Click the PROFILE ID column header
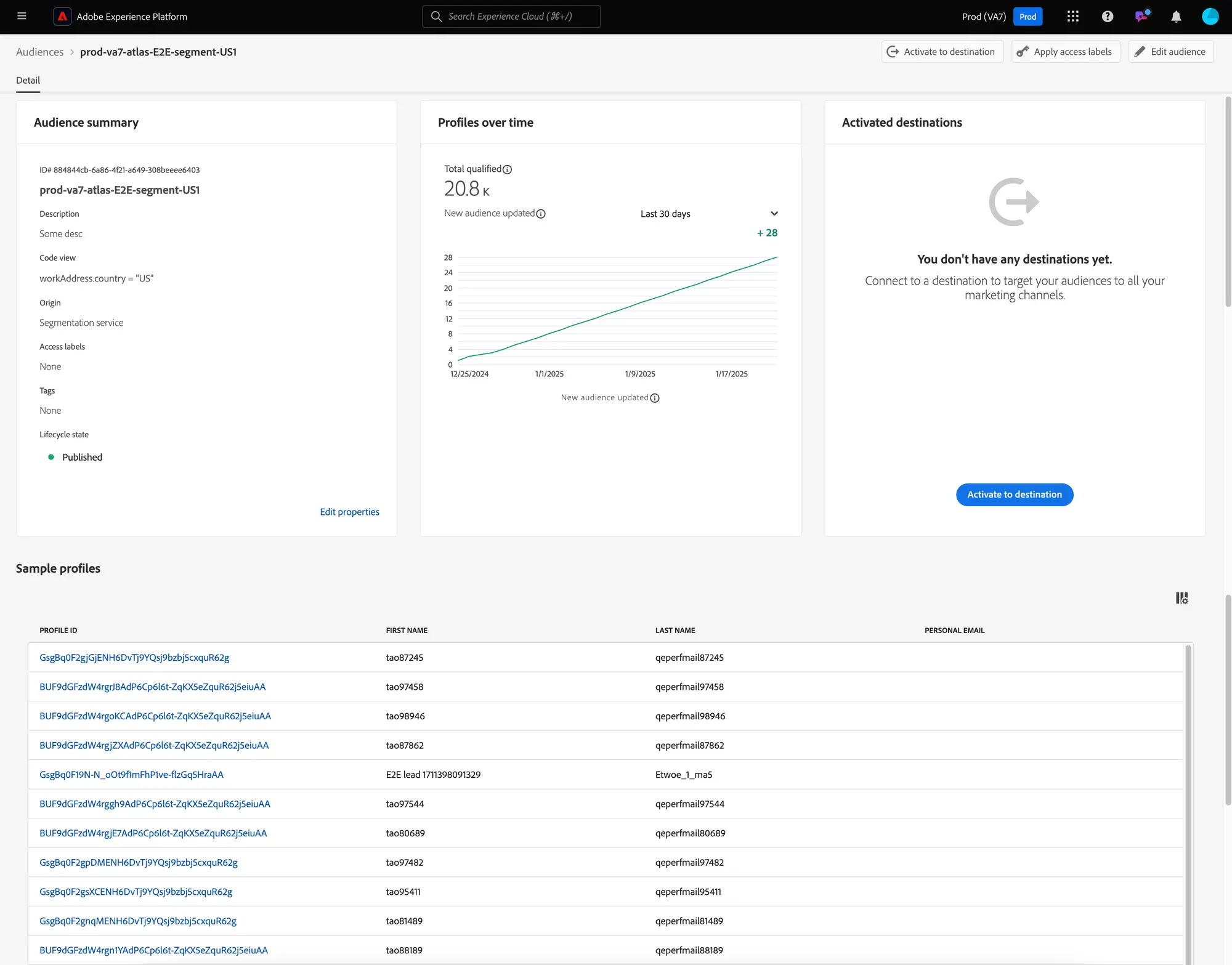The image size is (1232, 965). pos(59,631)
